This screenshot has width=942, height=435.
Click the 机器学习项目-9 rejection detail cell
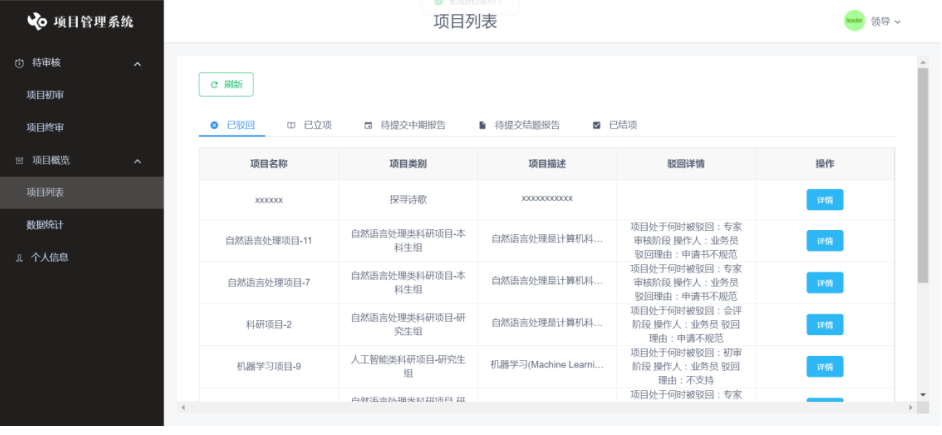[686, 367]
